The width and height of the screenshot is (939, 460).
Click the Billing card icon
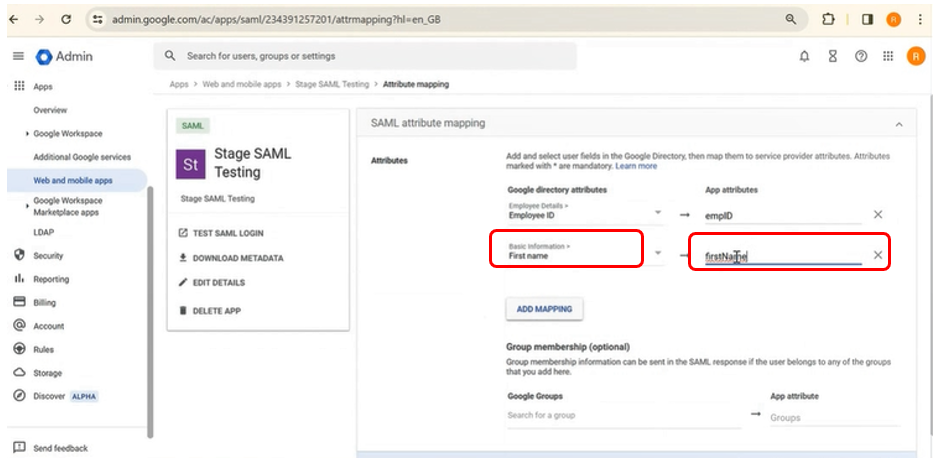(19, 302)
